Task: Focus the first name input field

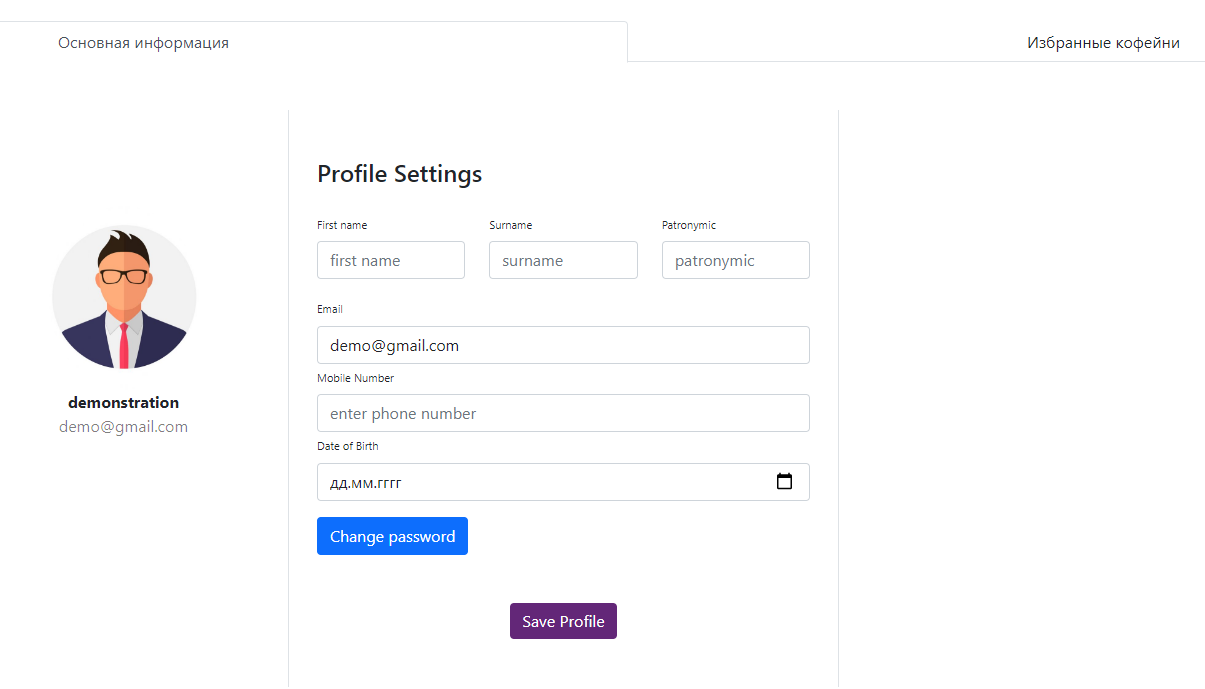Action: click(x=391, y=260)
